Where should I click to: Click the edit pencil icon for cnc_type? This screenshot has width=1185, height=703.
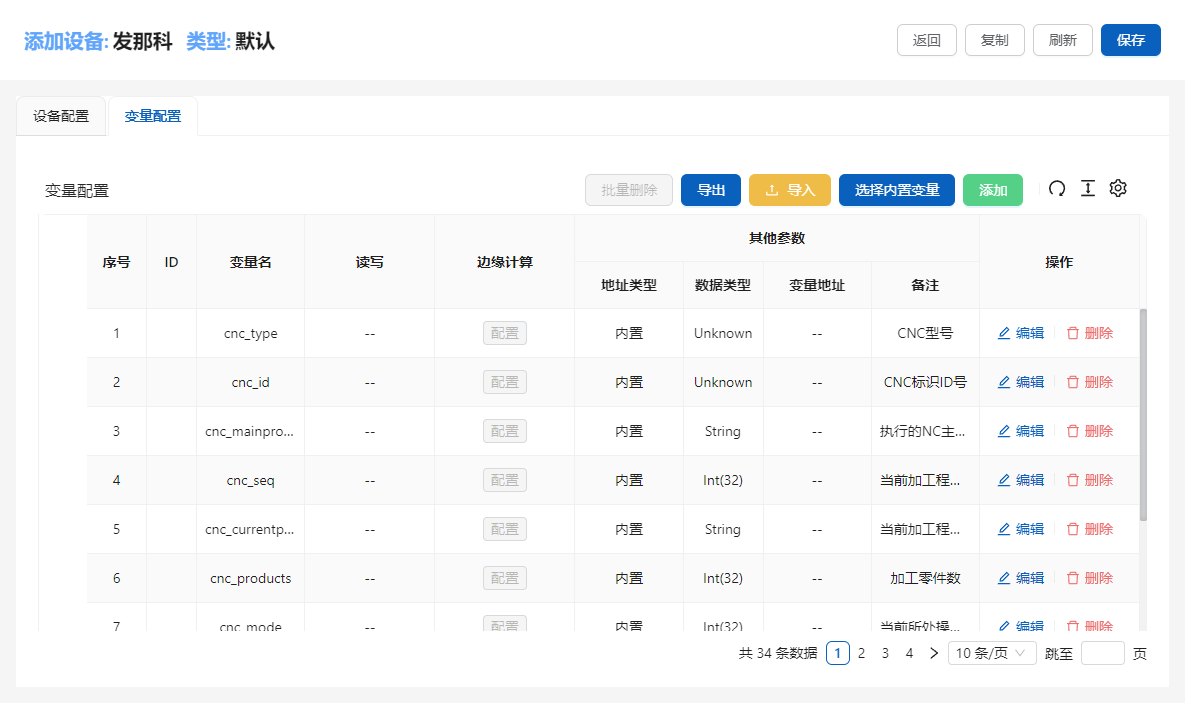point(1004,334)
